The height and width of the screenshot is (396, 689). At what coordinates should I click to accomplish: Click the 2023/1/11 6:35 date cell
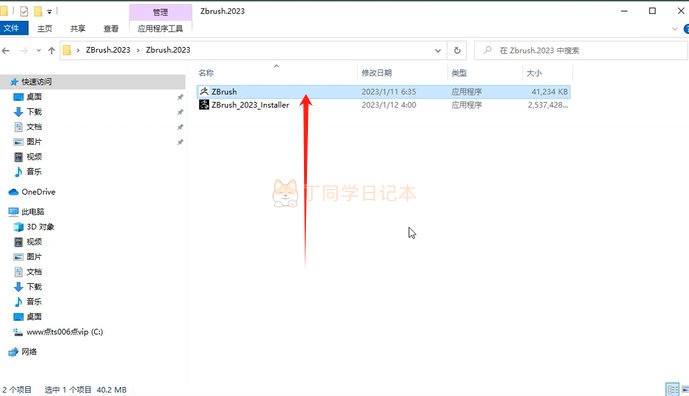click(388, 92)
